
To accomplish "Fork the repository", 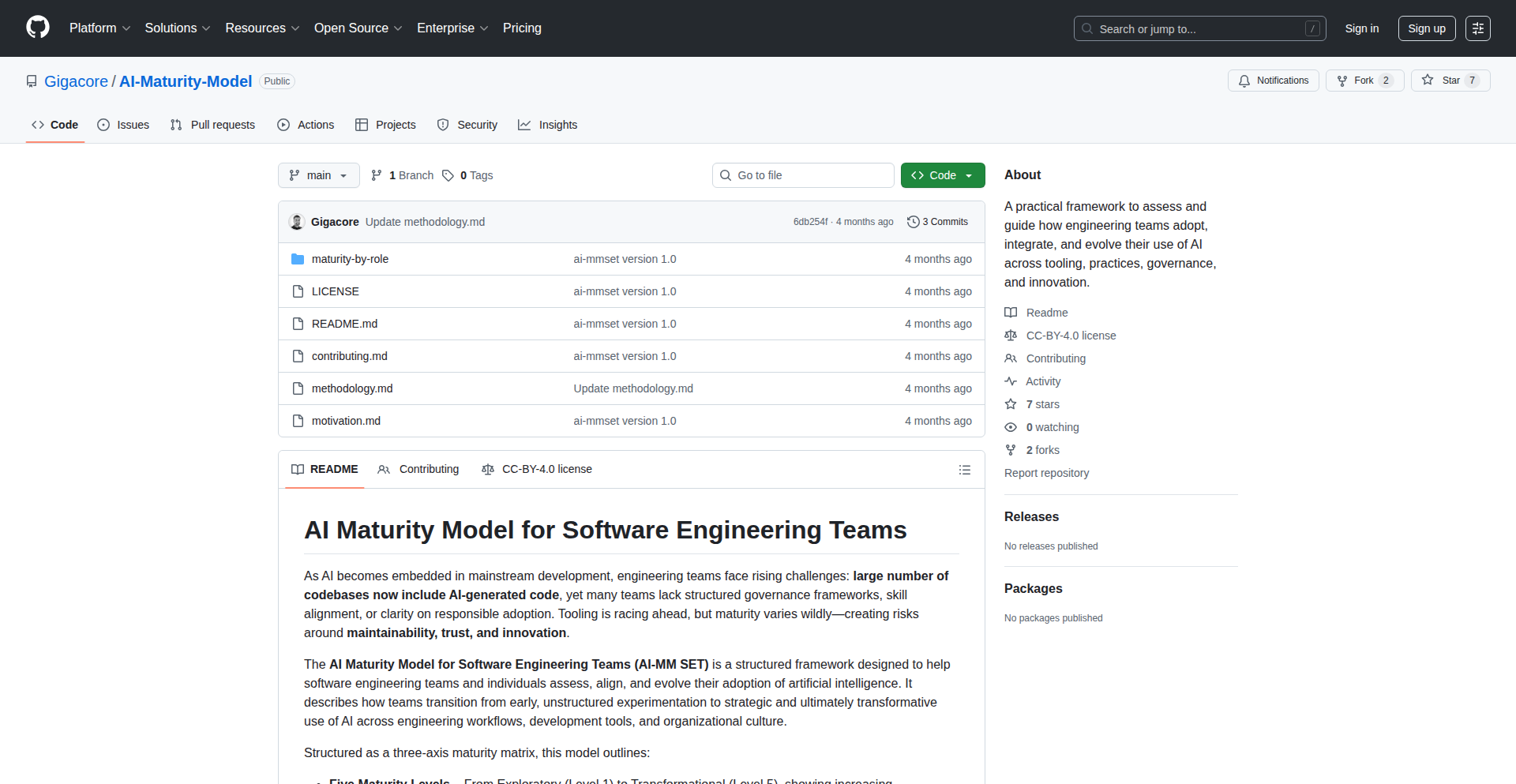I will point(1364,81).
